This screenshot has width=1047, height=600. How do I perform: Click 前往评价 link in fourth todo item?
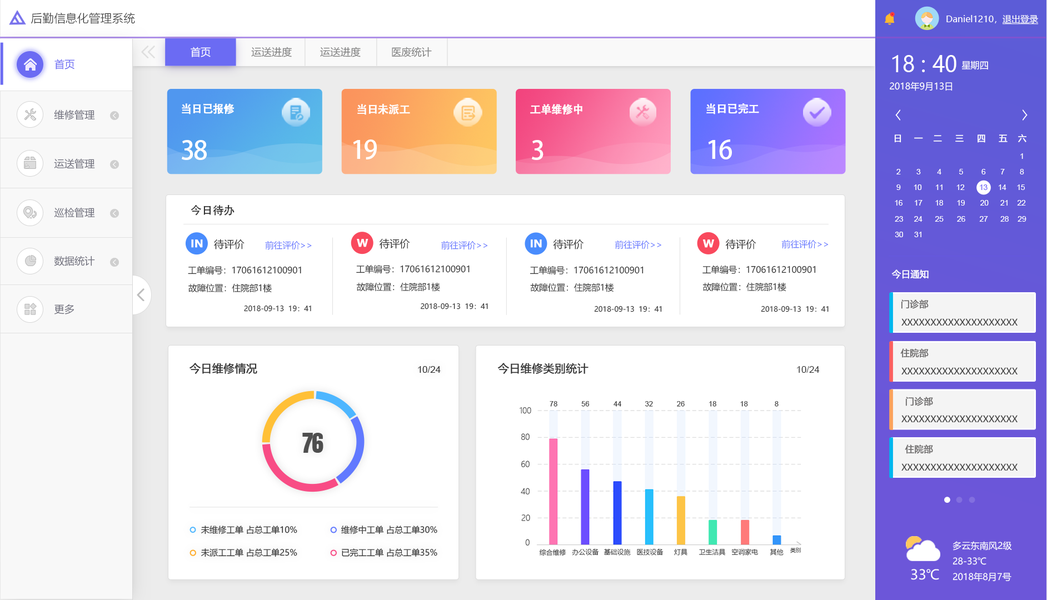coord(805,244)
